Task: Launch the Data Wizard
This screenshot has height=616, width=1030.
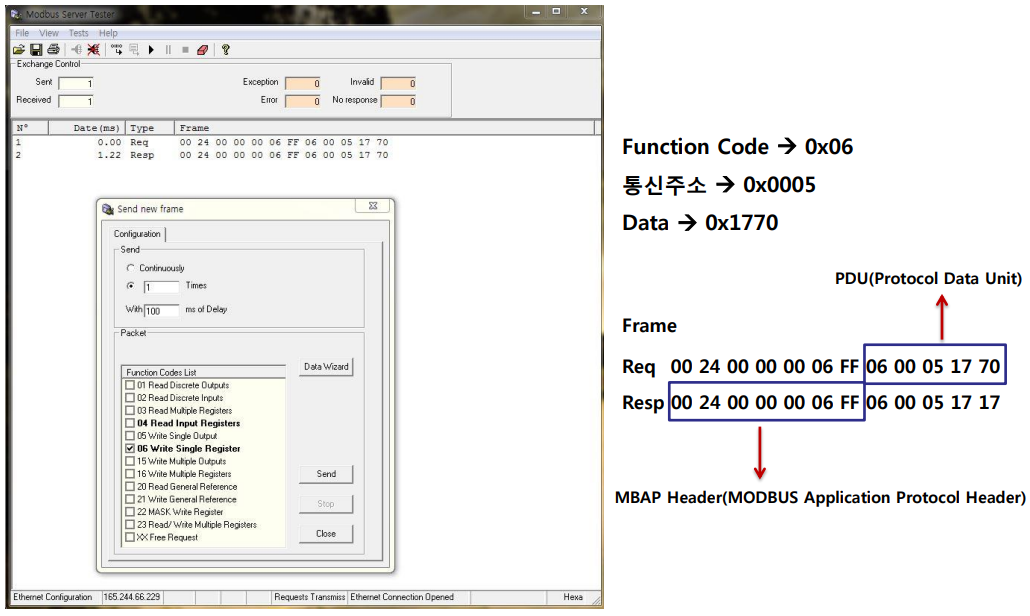Action: coord(325,366)
